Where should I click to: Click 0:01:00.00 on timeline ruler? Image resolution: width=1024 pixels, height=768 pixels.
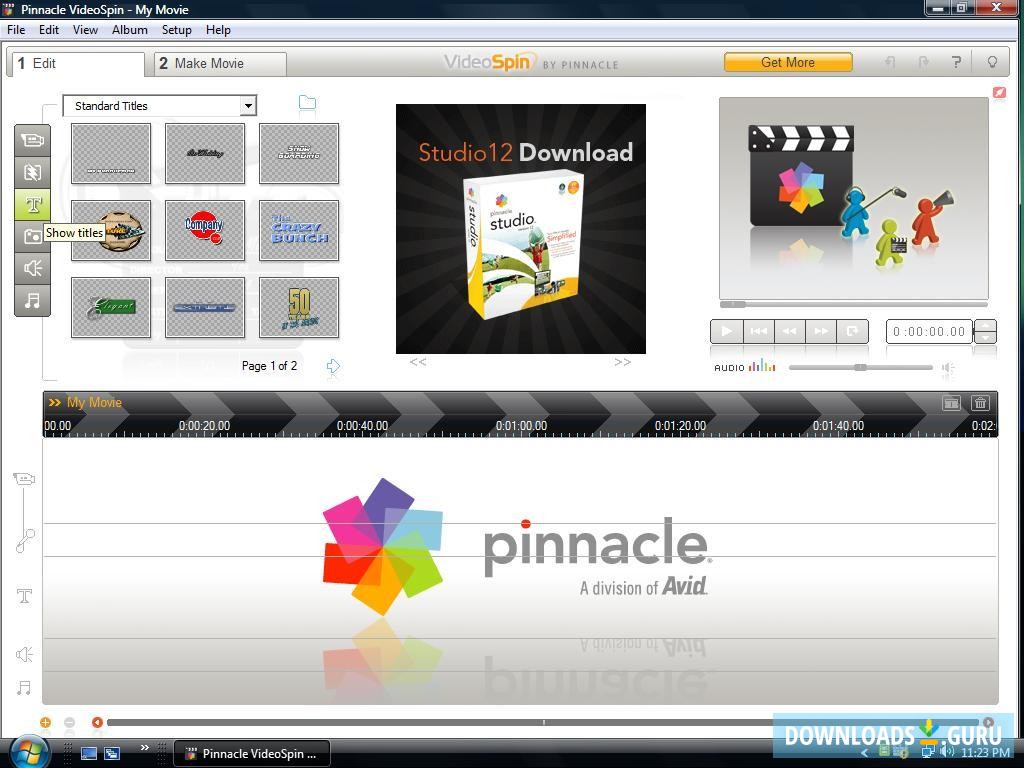click(521, 426)
